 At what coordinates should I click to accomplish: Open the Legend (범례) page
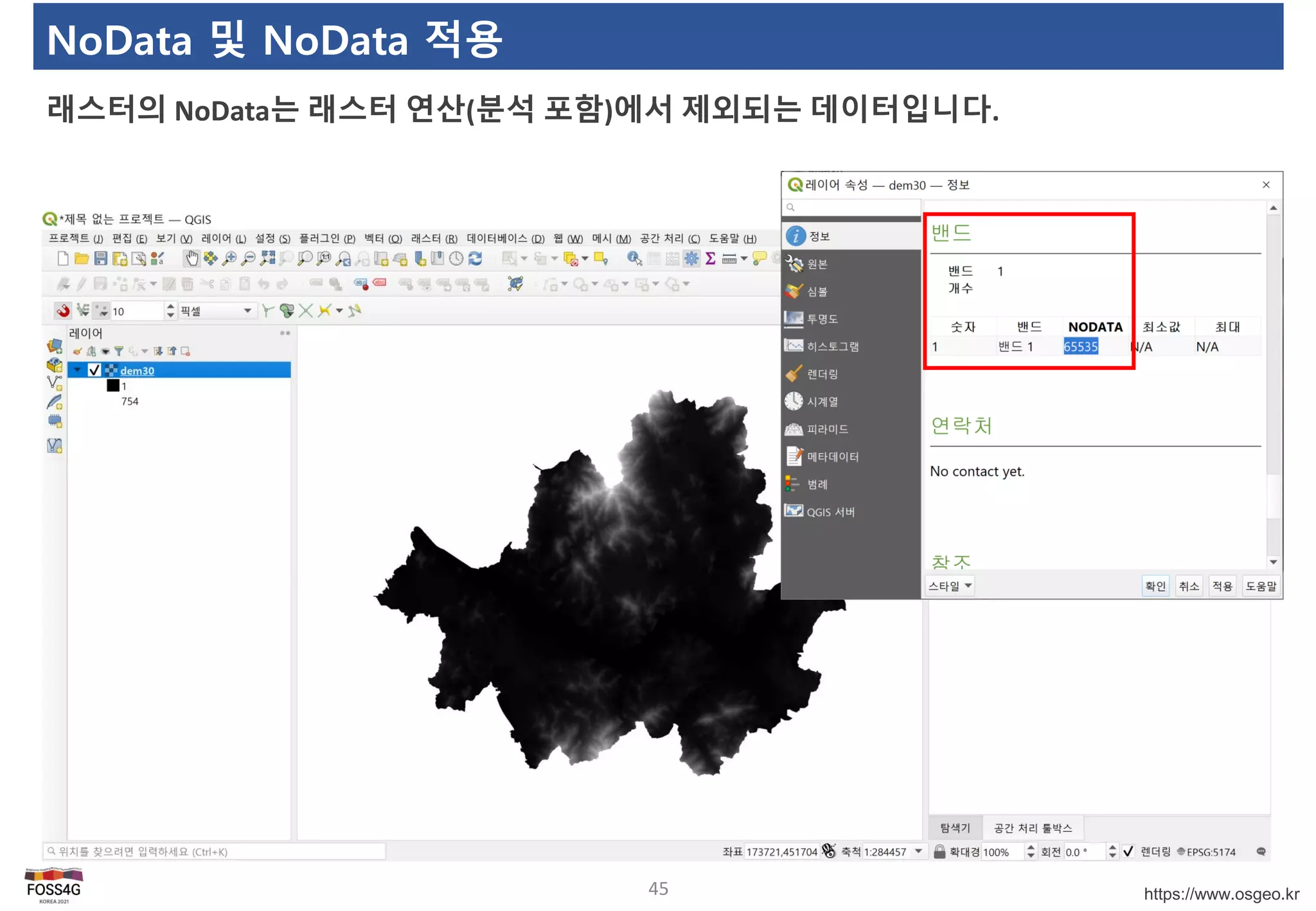(x=851, y=484)
